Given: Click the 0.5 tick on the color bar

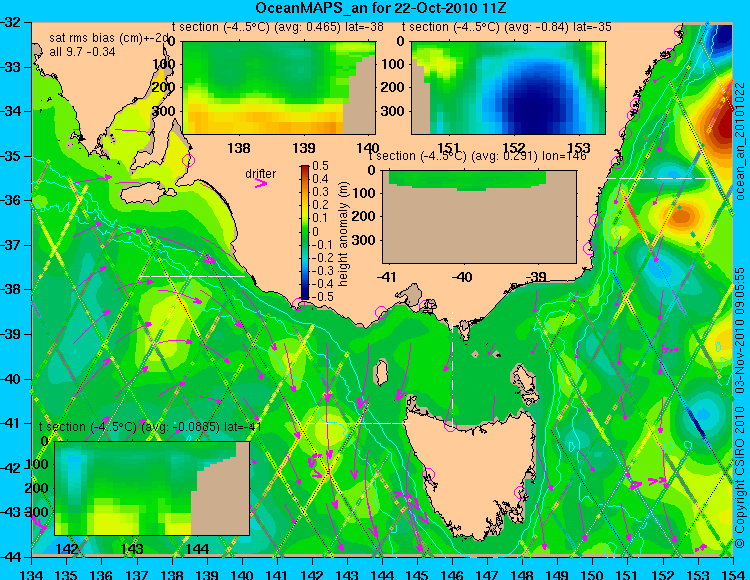Looking at the screenshot, I should [321, 166].
